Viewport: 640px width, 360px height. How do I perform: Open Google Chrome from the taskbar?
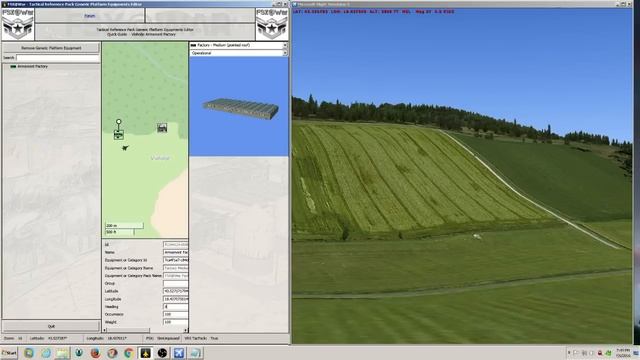click(129, 353)
